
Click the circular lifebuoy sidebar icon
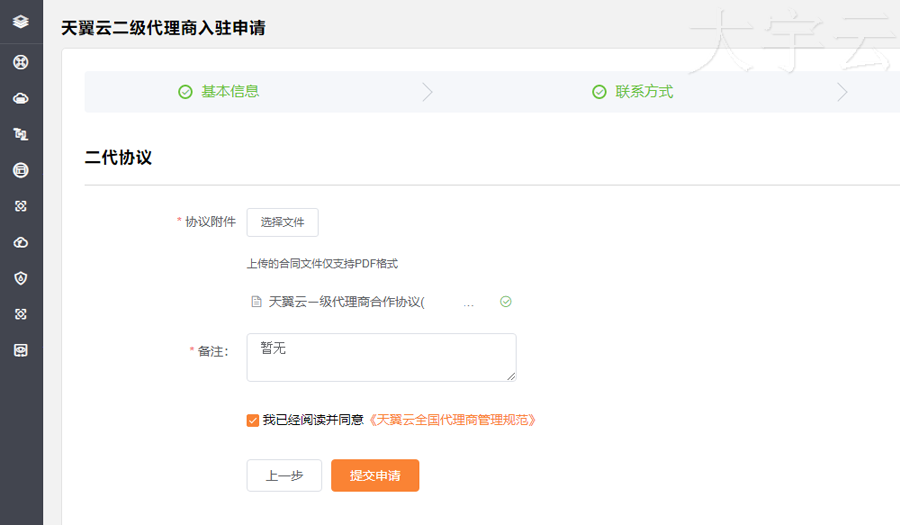pyautogui.click(x=21, y=62)
